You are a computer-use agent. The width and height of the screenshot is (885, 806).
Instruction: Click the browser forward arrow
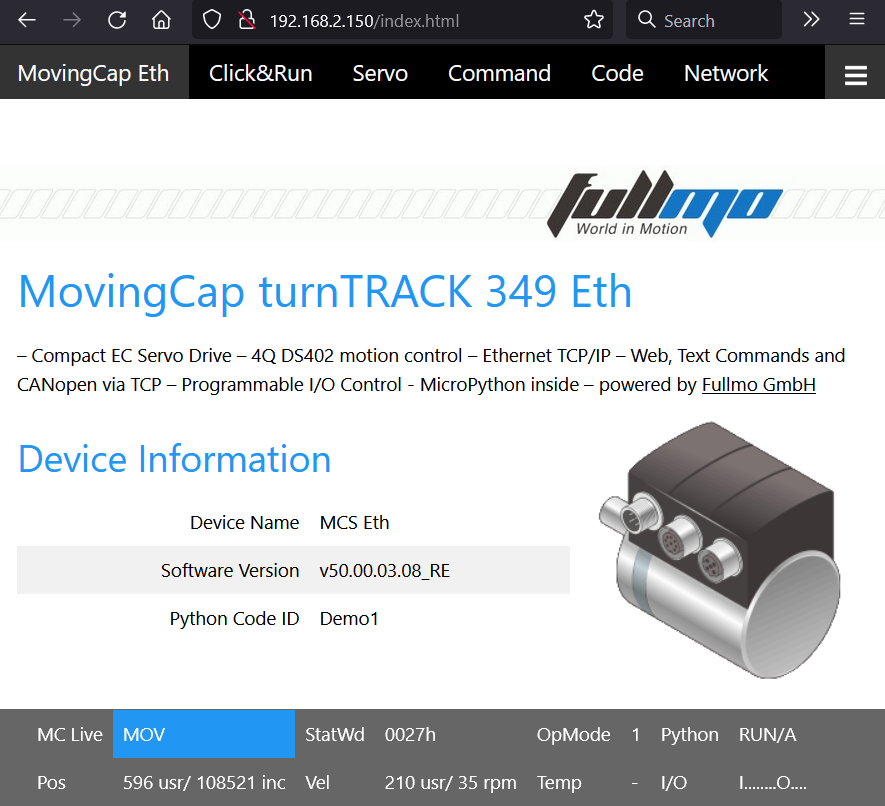pos(72,20)
